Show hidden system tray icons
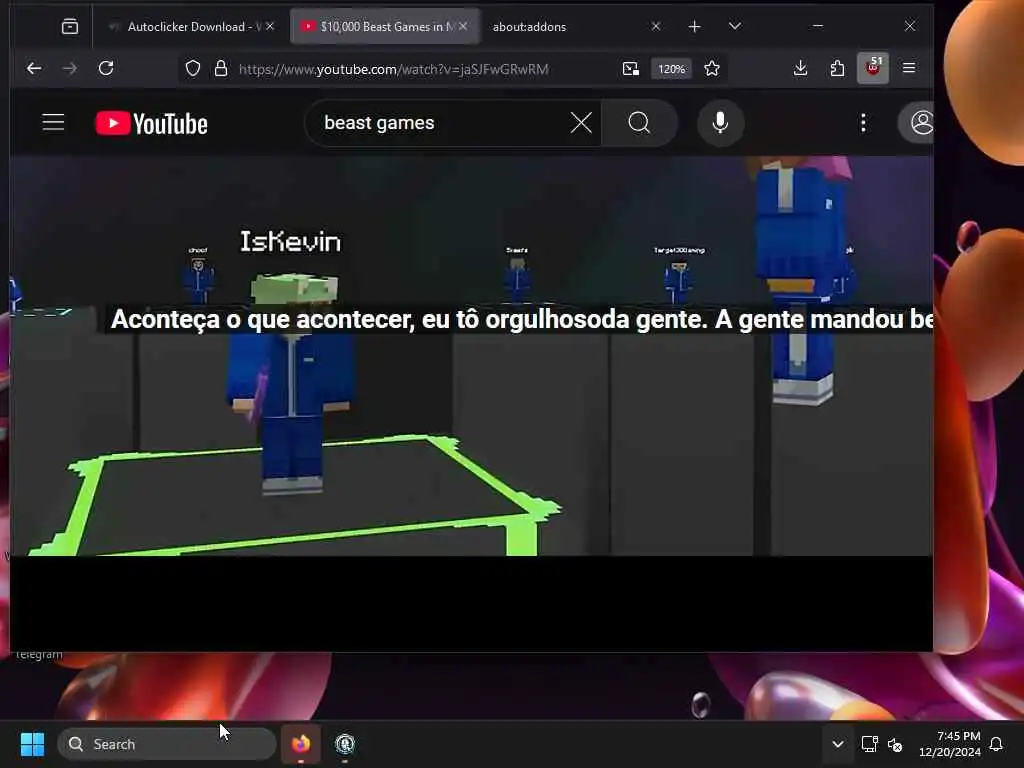The image size is (1024, 768). click(838, 744)
